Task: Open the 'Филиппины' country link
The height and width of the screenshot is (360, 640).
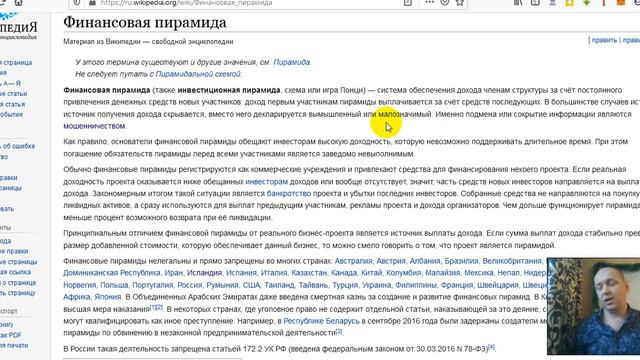Action: [416, 285]
